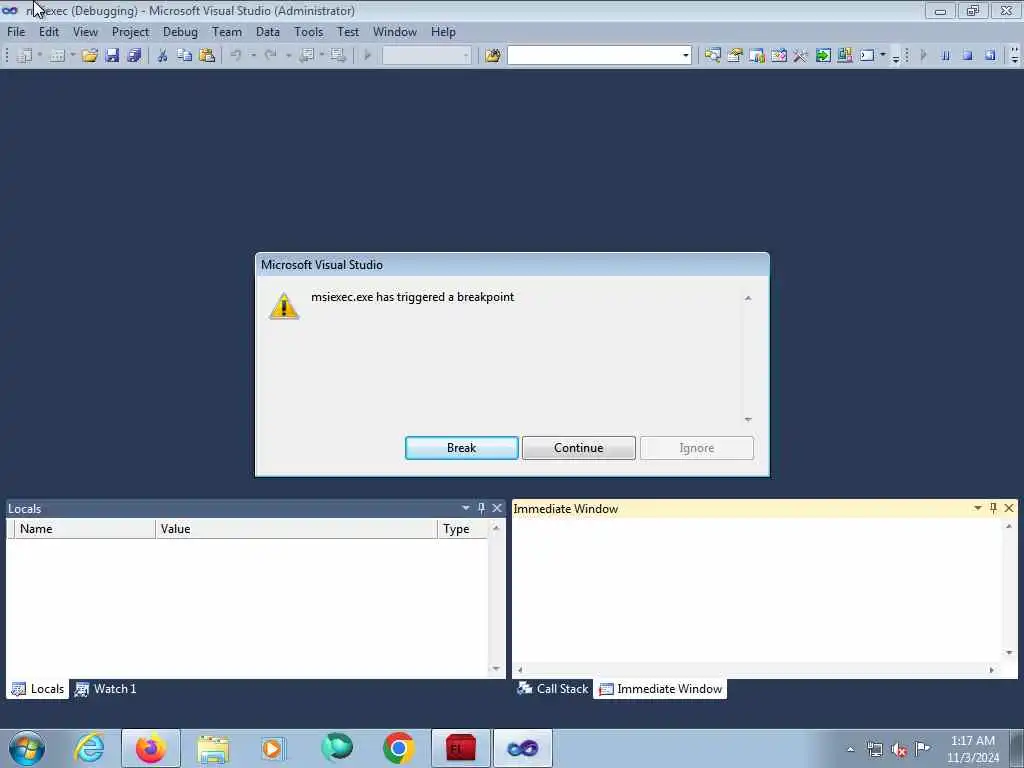Click the Copy toolbar icon
The image size is (1024, 768).
[x=185, y=56]
